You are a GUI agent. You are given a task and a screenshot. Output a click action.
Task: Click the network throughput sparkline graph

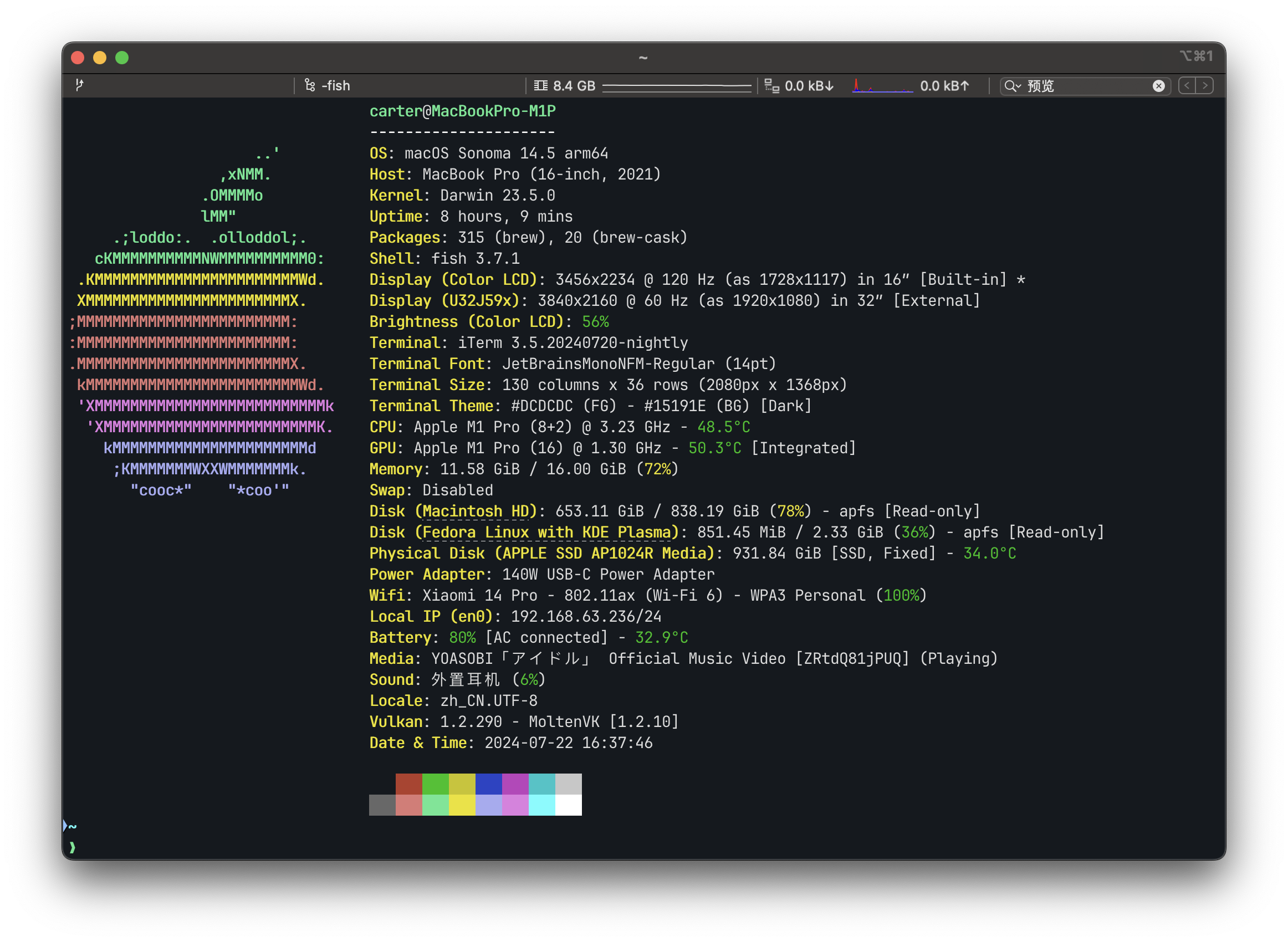(x=882, y=85)
